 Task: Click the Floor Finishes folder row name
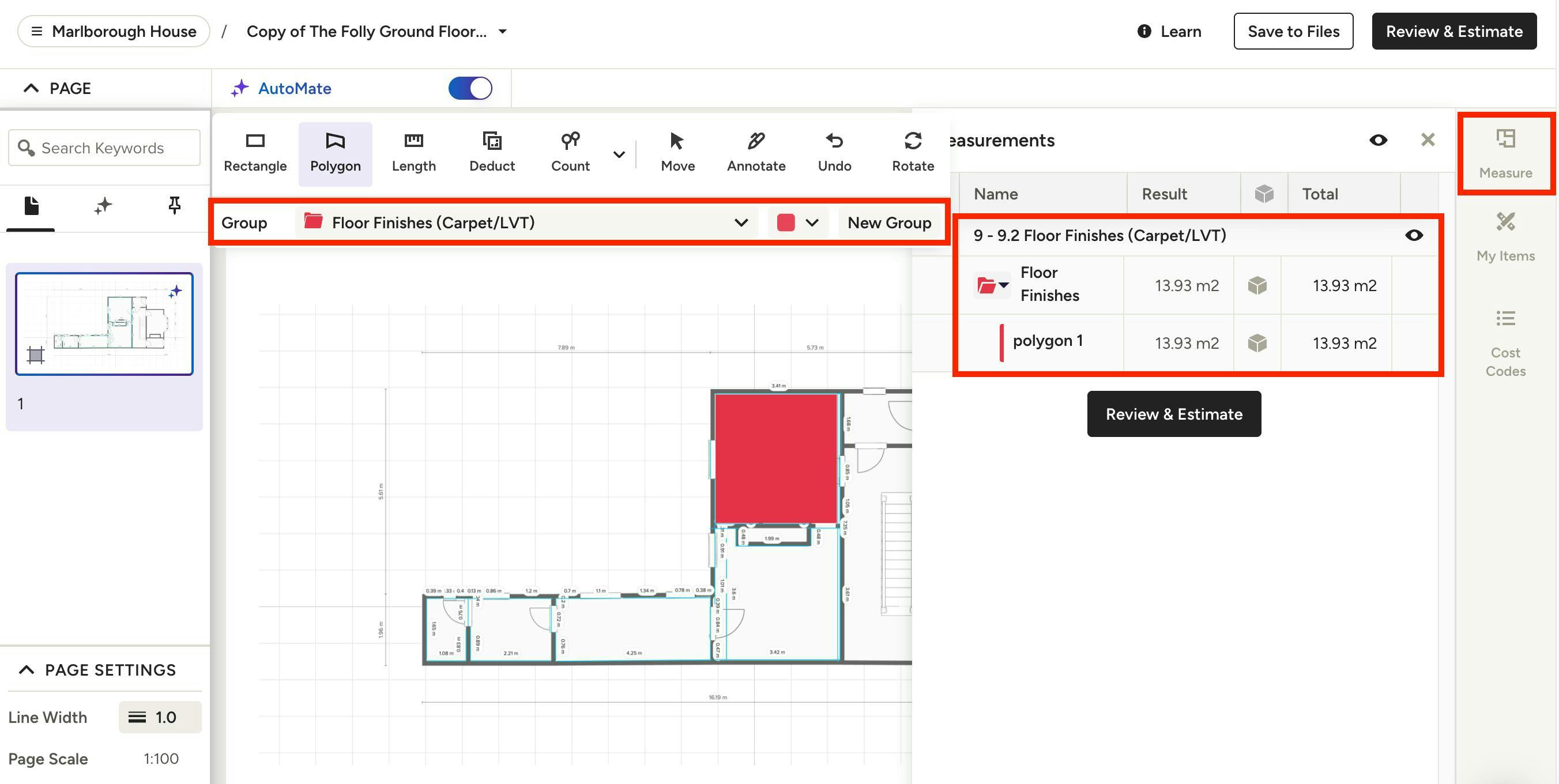pyautogui.click(x=1049, y=284)
